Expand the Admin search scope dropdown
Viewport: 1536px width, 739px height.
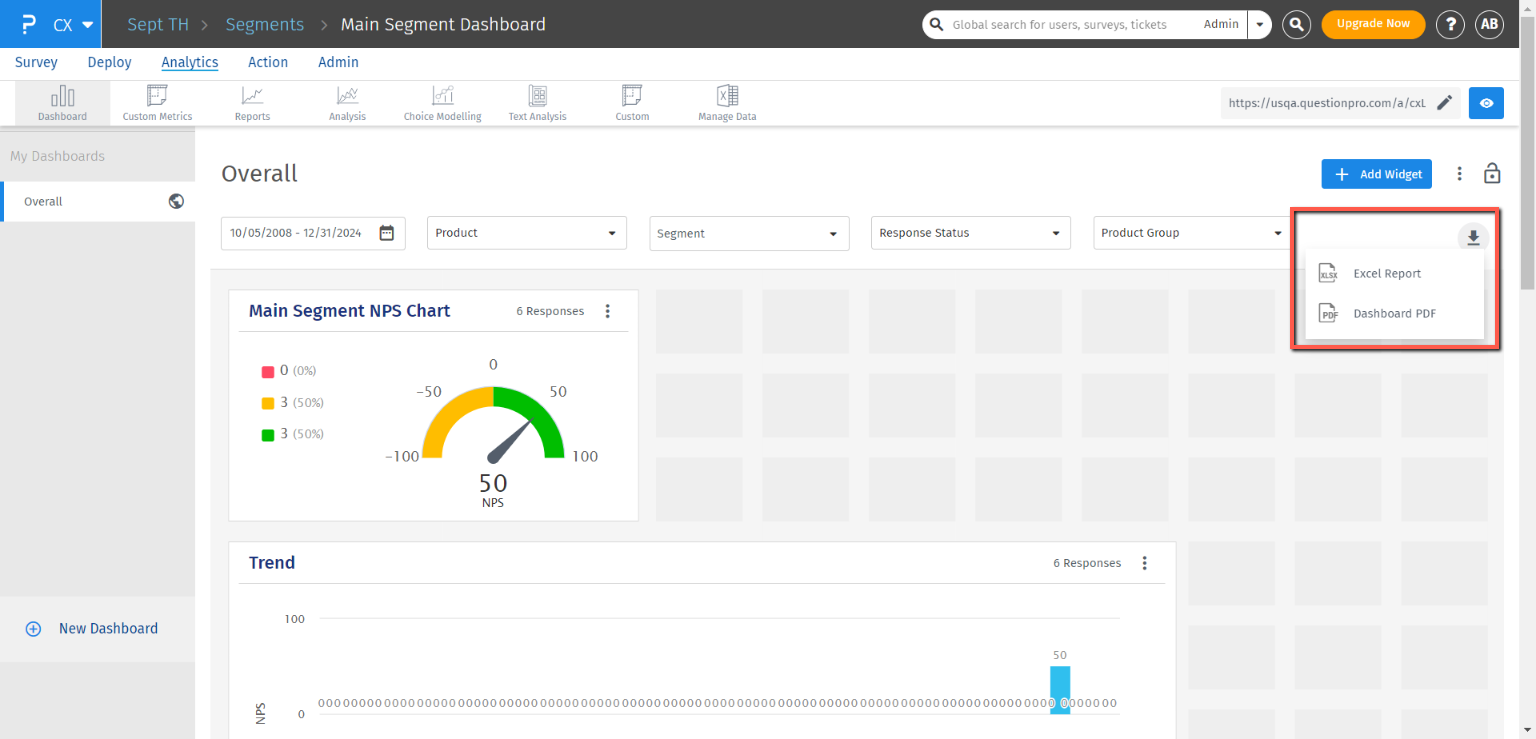[x=1258, y=24]
